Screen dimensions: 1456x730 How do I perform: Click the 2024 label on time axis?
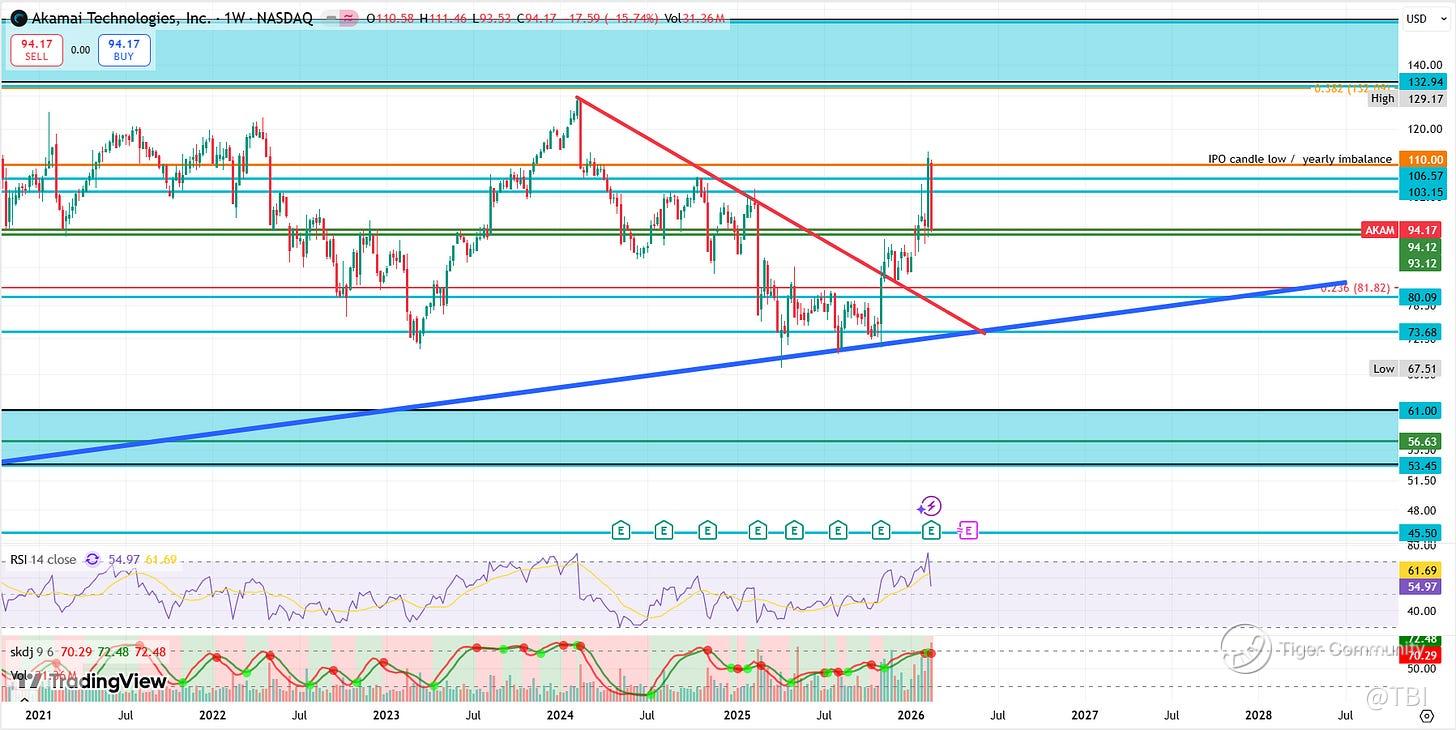click(x=560, y=716)
